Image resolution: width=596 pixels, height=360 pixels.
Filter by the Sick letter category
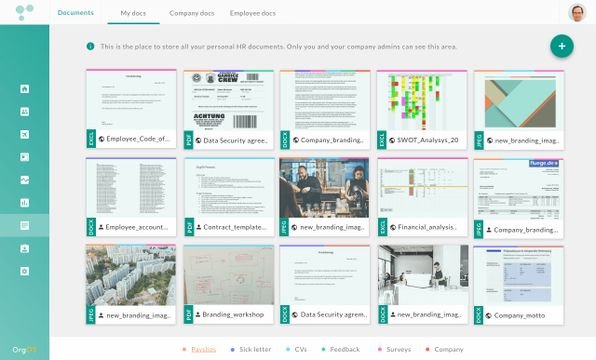pos(255,349)
